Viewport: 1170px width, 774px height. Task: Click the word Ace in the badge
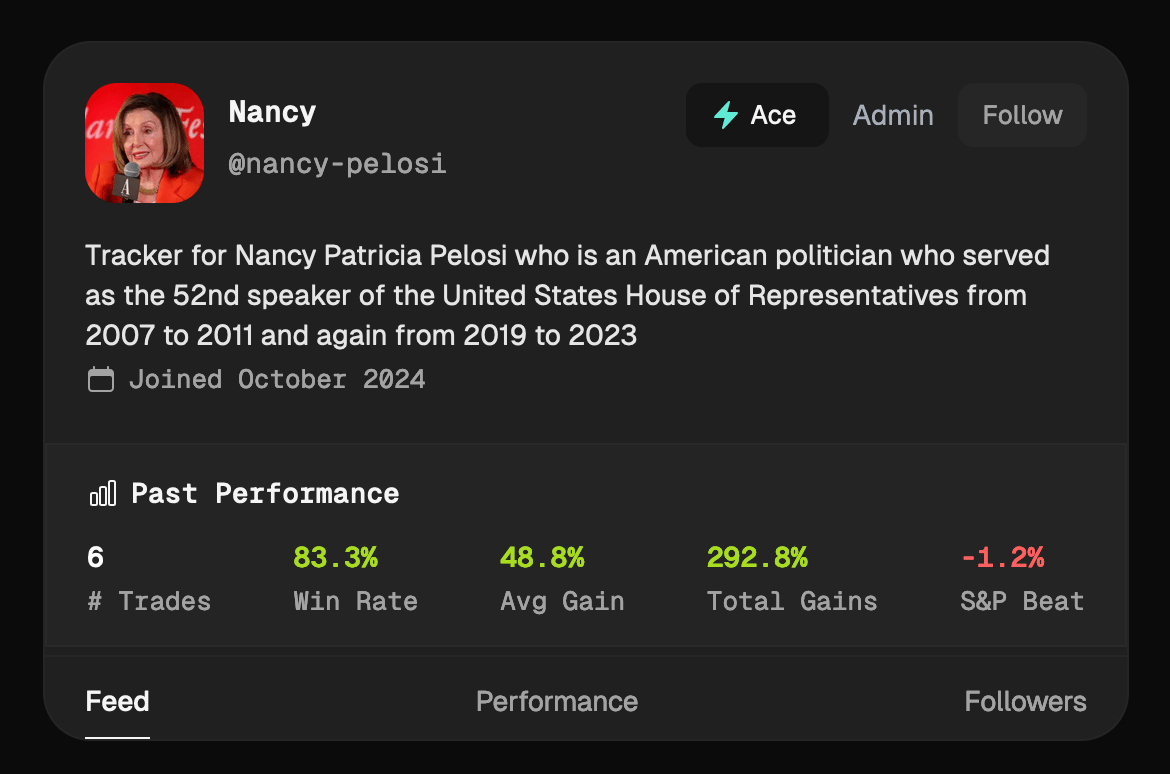pos(773,115)
